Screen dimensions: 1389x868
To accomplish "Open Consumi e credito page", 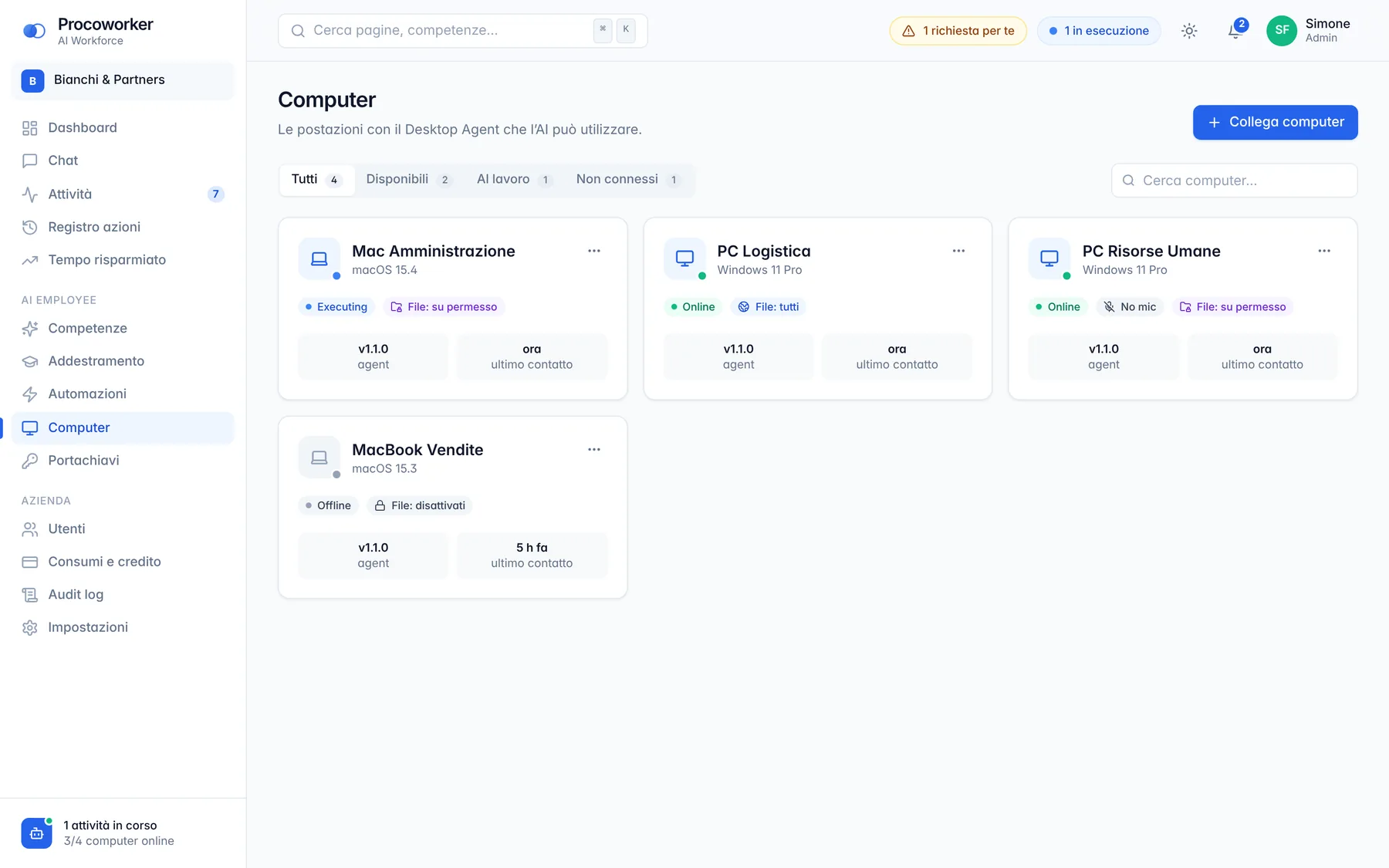I will click(x=123, y=562).
